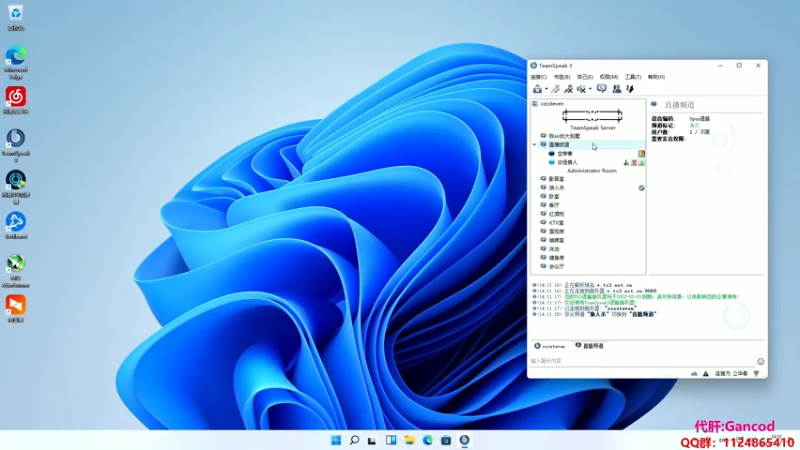Click the channel icon in the info panel header

coord(654,104)
